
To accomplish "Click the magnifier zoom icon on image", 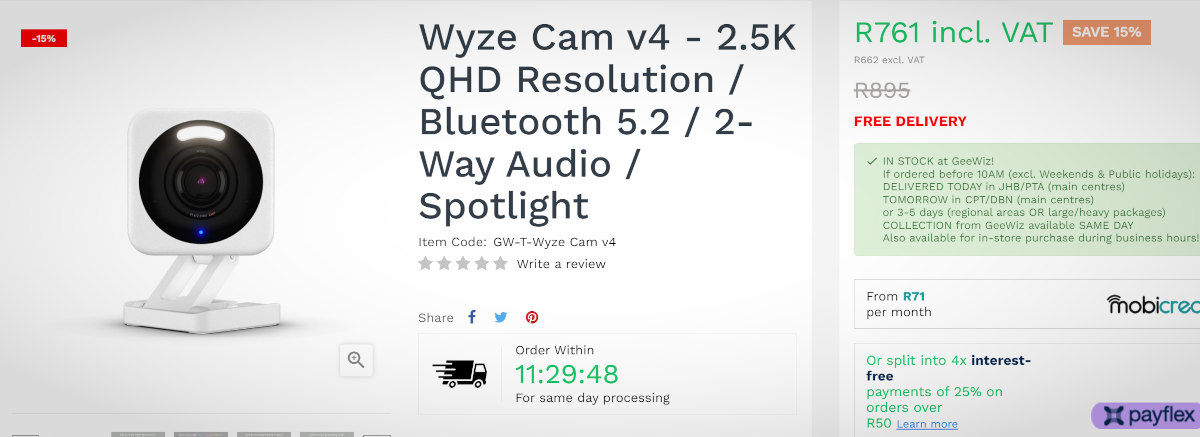I will [x=356, y=359].
